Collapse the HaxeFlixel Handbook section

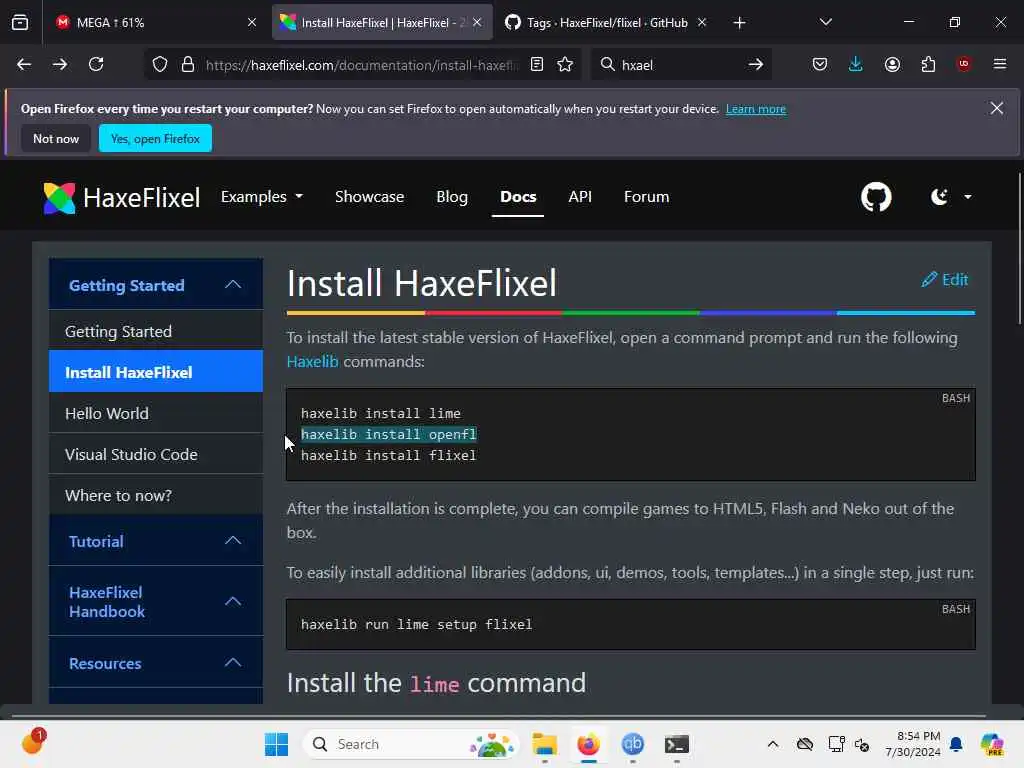coord(156,601)
